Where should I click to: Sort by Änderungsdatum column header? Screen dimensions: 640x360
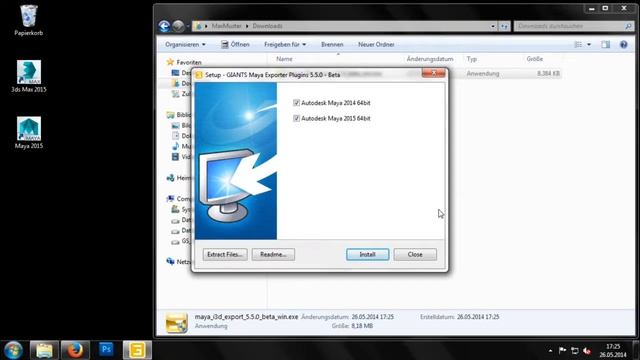click(x=430, y=59)
